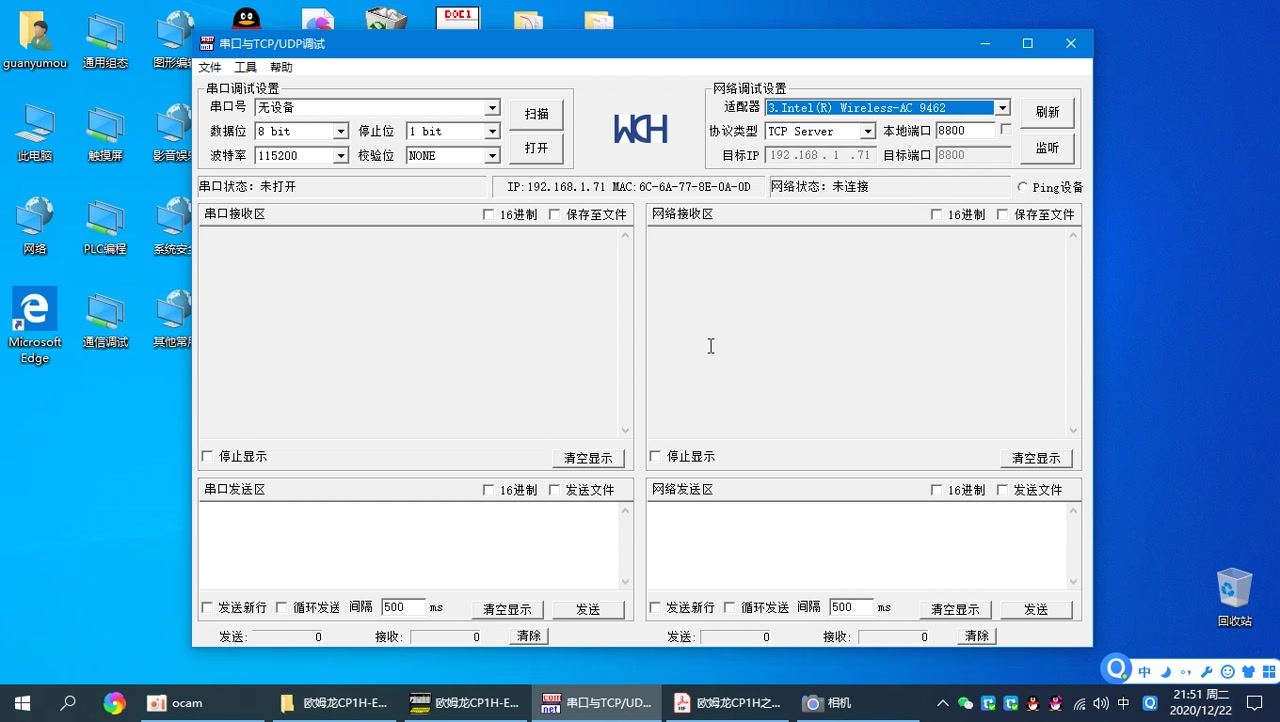Expand the 校验位 NONE dropdown
The height and width of the screenshot is (722, 1280).
pyautogui.click(x=492, y=155)
